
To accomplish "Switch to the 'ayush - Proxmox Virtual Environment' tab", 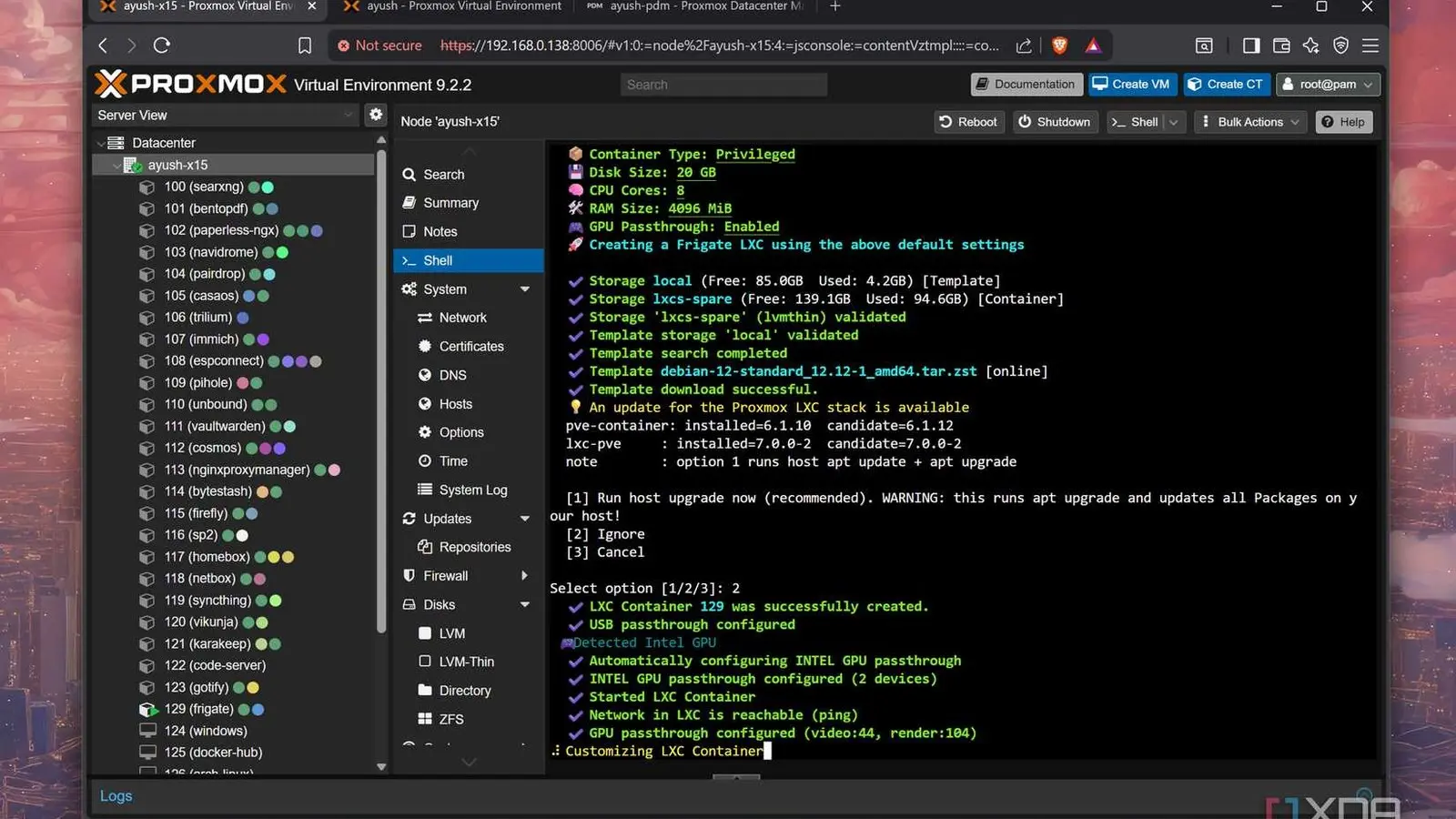I will tap(451, 6).
